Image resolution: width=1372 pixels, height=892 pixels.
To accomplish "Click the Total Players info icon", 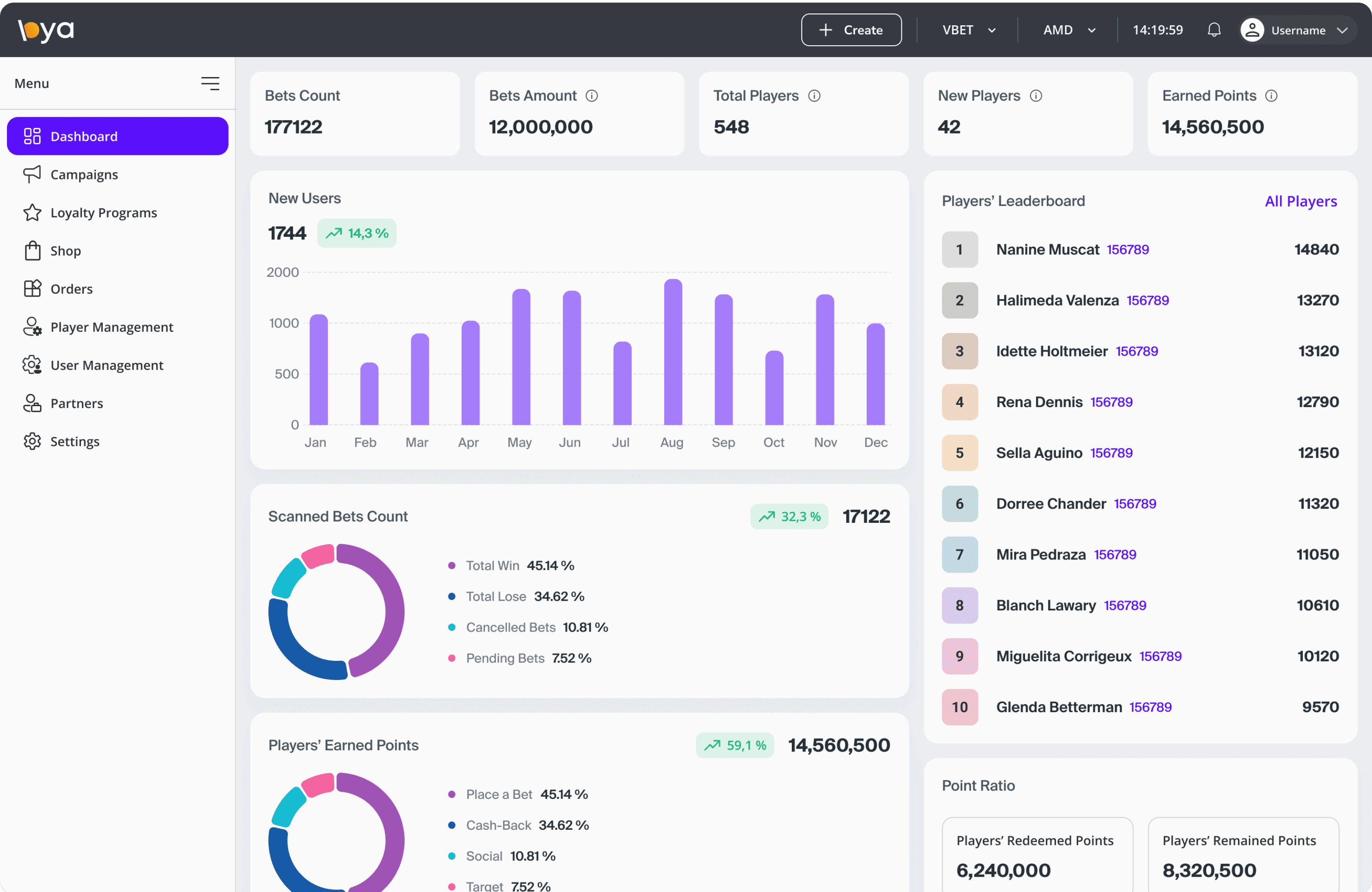I will tap(814, 96).
